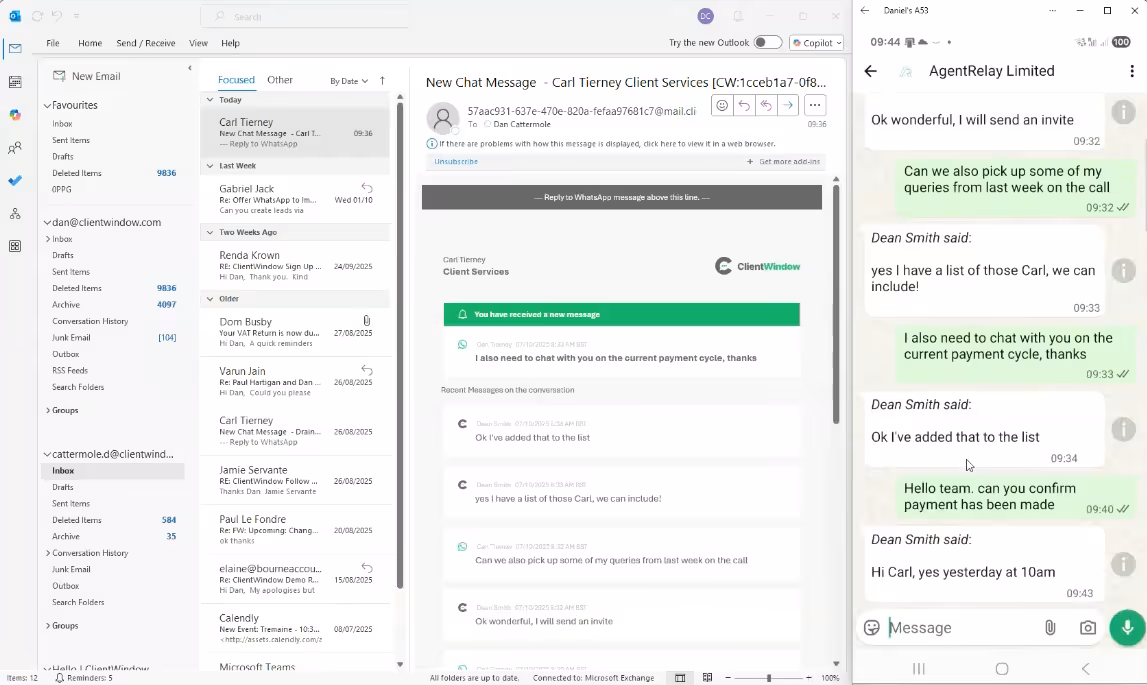Click the New Email button

click(87, 76)
